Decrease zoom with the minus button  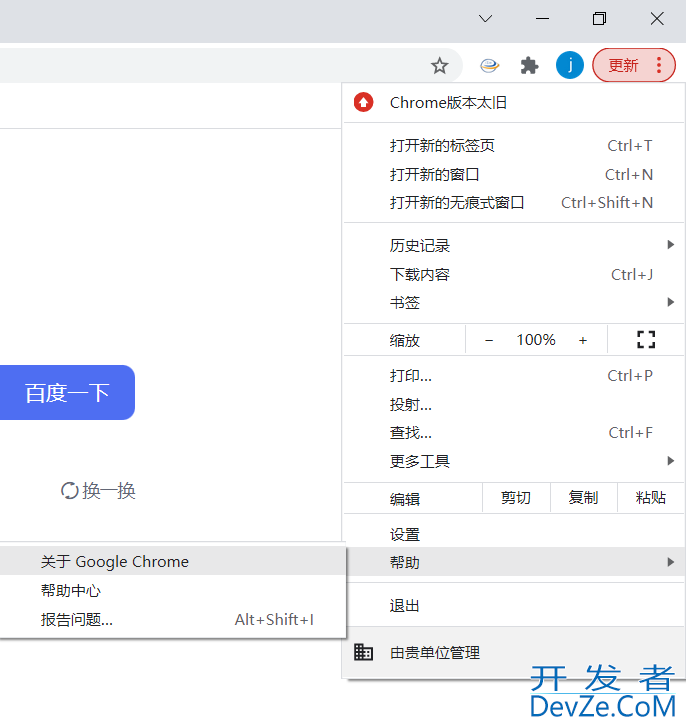click(x=489, y=340)
